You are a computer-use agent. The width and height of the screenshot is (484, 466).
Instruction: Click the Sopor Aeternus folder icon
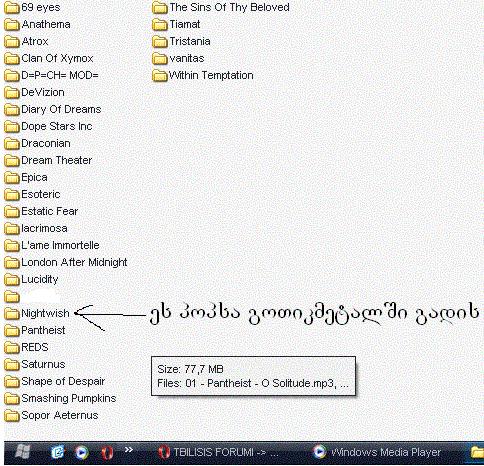pos(12,415)
